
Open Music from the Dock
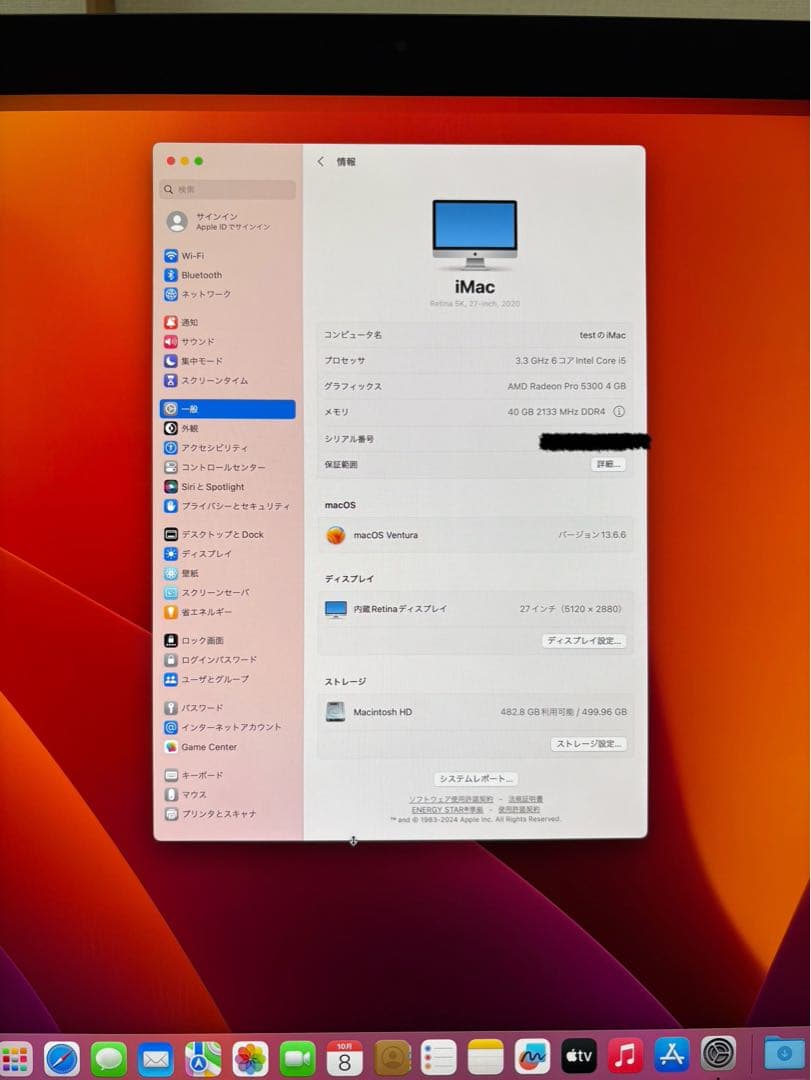point(626,1055)
